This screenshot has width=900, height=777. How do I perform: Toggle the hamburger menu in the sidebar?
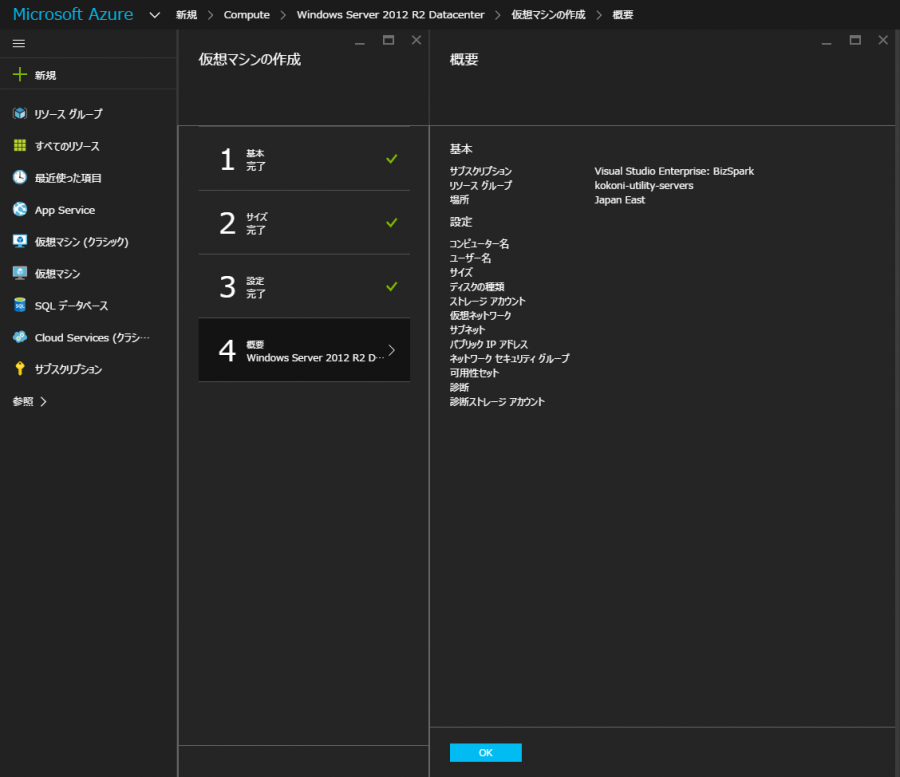(19, 44)
